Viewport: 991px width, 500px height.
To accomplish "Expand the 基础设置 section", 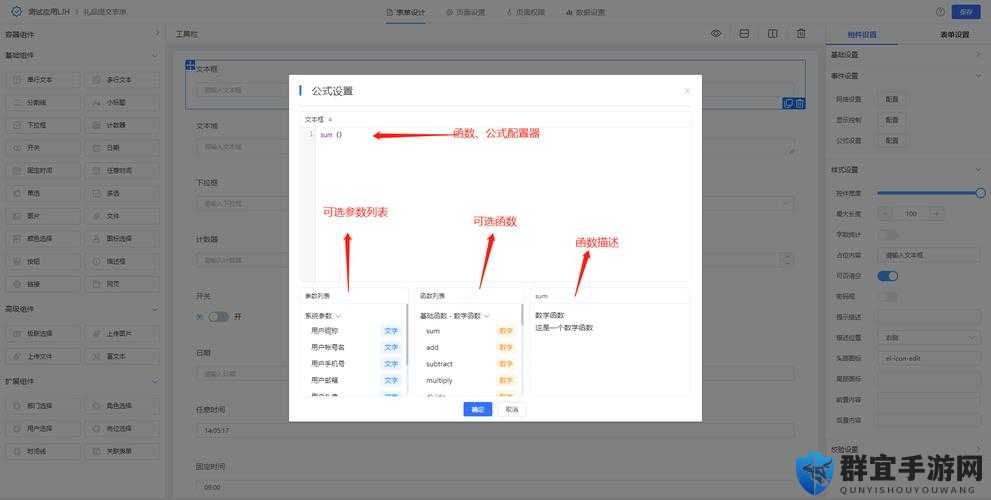I will [906, 55].
